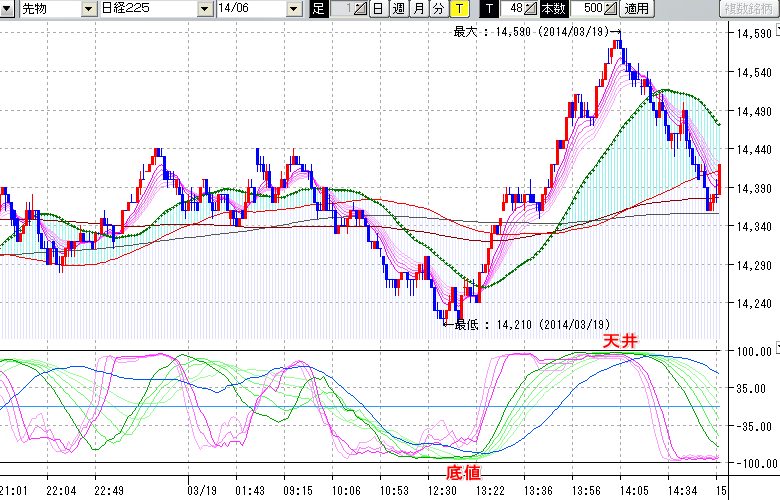Toggle the yellow T tick button

[x=459, y=9]
